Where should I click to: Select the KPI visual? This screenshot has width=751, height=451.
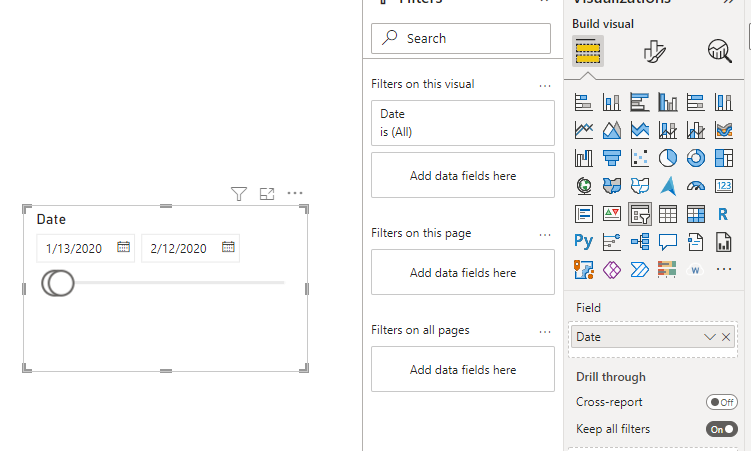[612, 214]
